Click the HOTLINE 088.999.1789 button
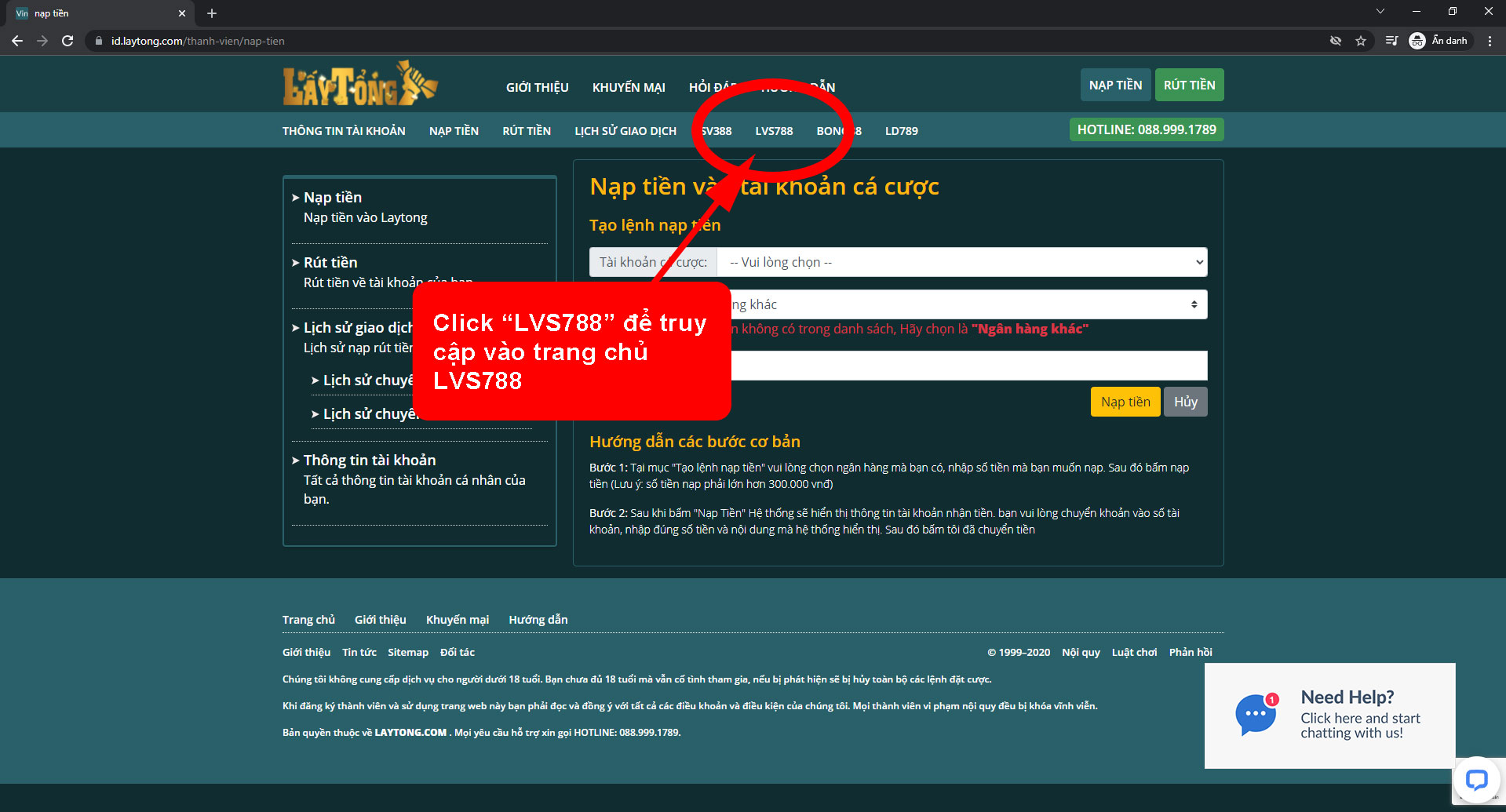Viewport: 1506px width, 812px height. point(1147,129)
